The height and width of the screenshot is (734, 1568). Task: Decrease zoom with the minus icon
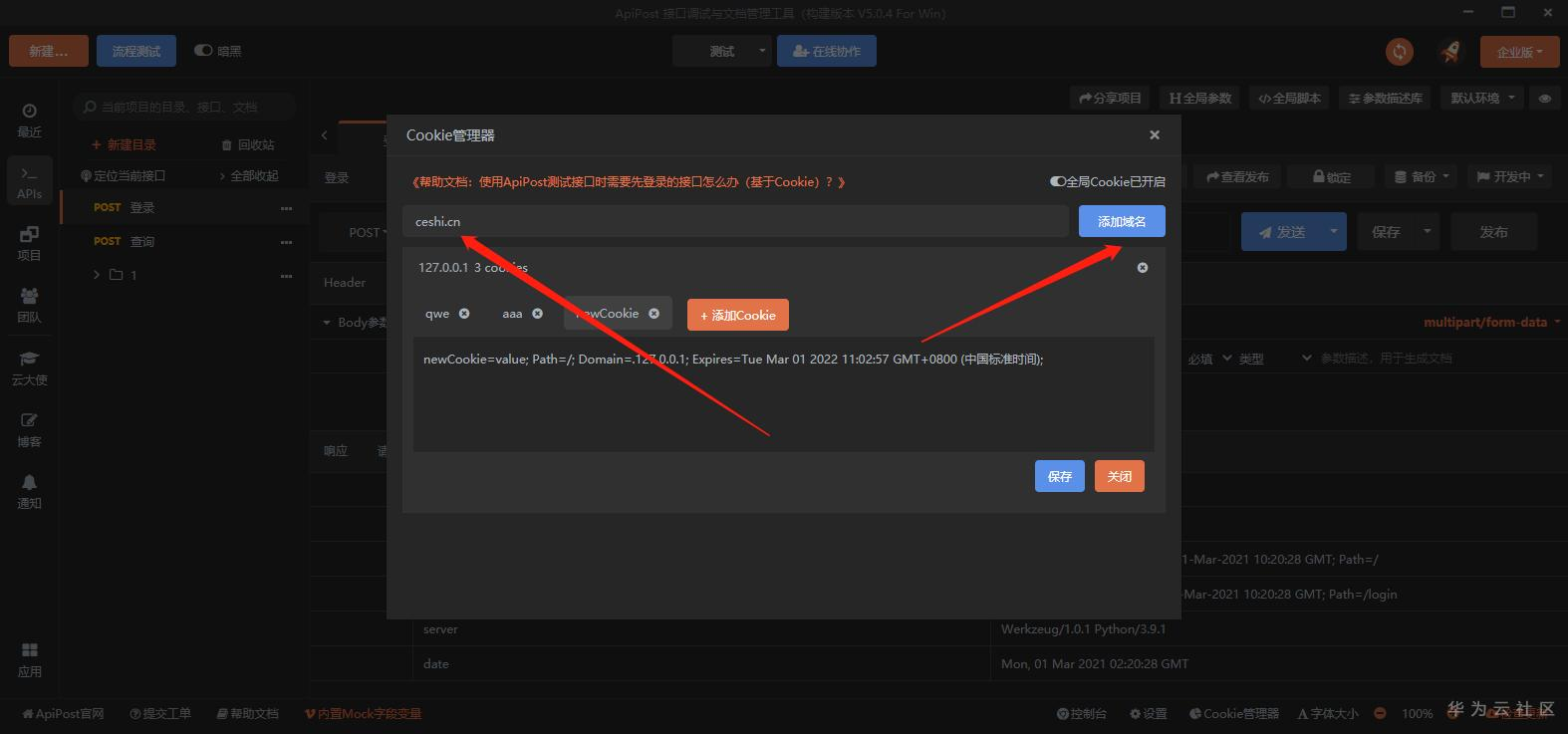(x=1380, y=714)
